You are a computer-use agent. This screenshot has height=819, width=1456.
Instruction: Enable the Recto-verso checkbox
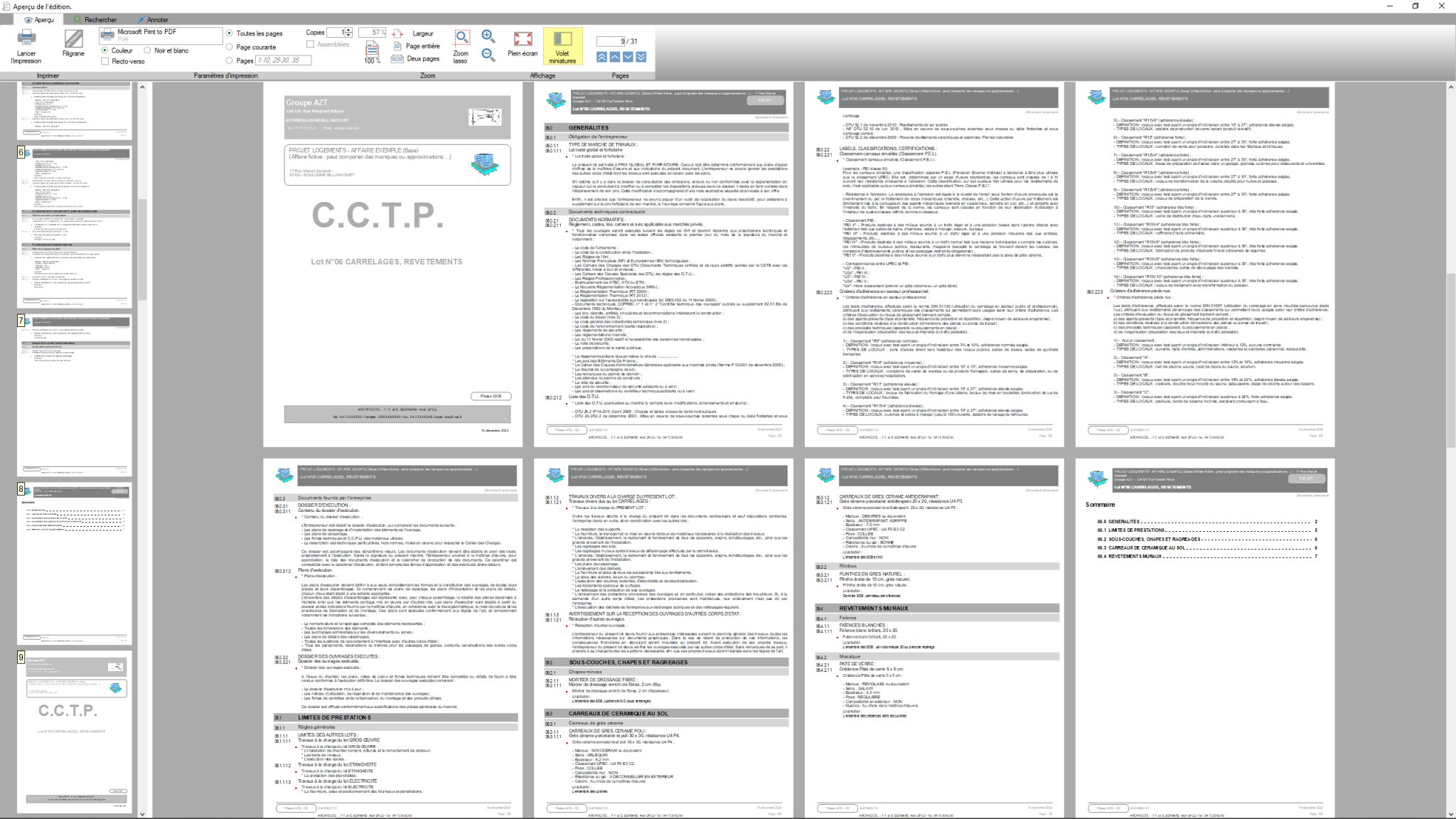105,61
